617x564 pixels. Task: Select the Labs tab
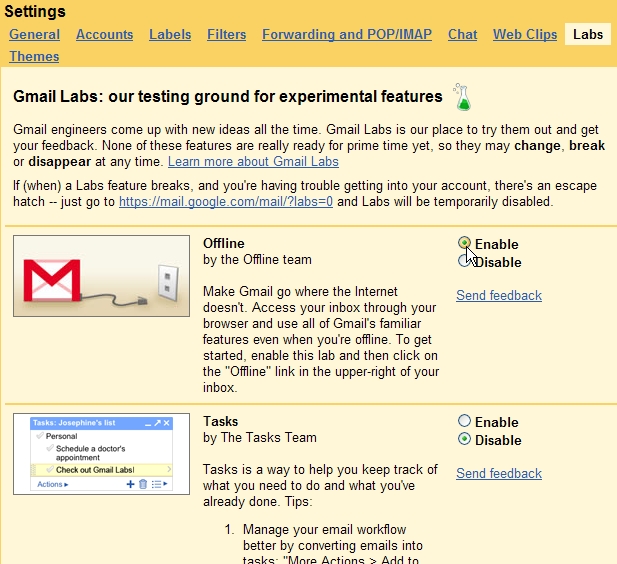588,34
